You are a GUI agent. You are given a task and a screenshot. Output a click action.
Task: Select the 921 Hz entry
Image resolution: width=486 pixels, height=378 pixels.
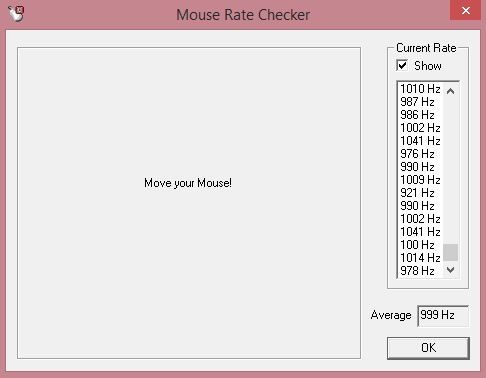click(420, 193)
